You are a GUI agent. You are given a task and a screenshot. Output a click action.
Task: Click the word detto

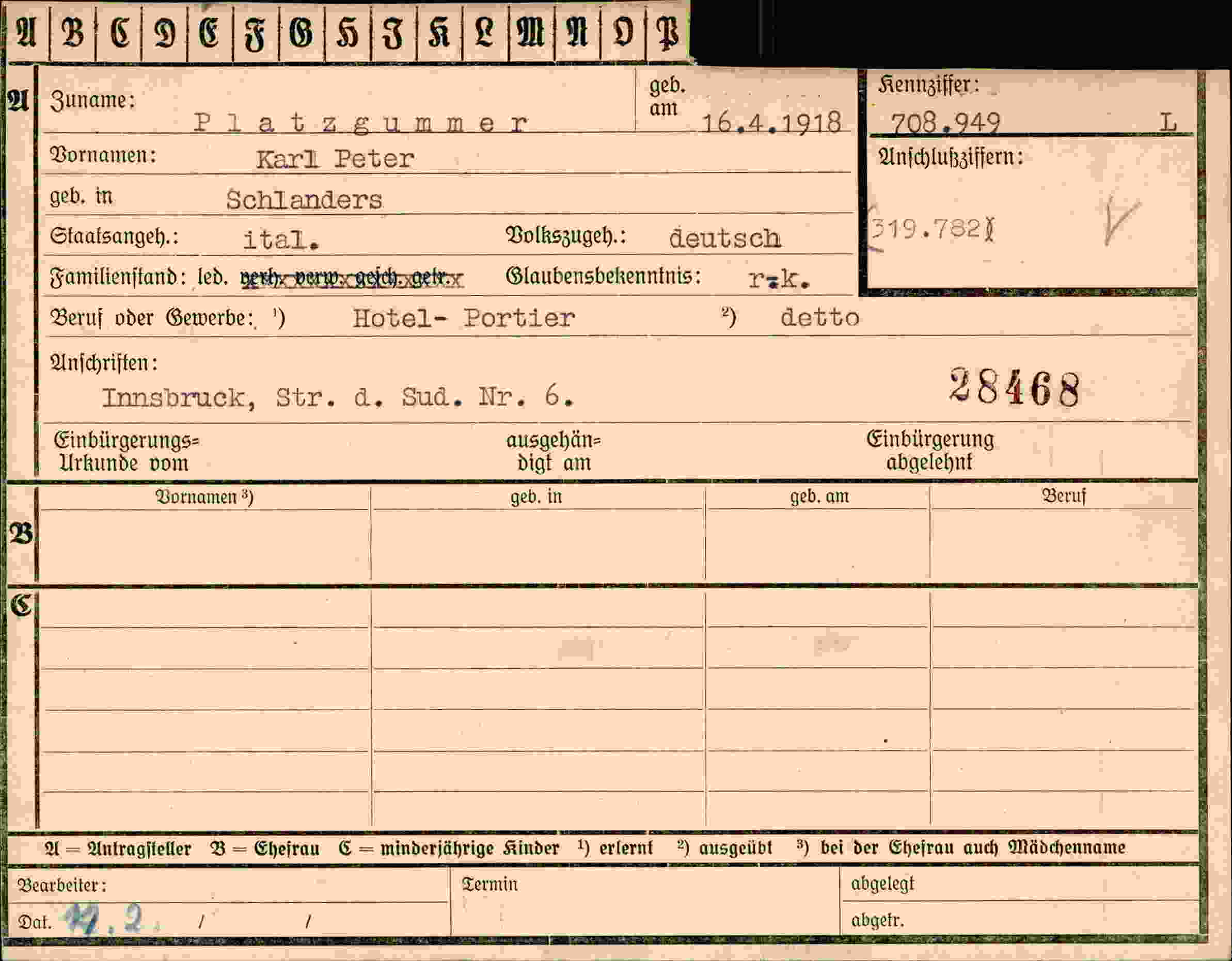[819, 317]
